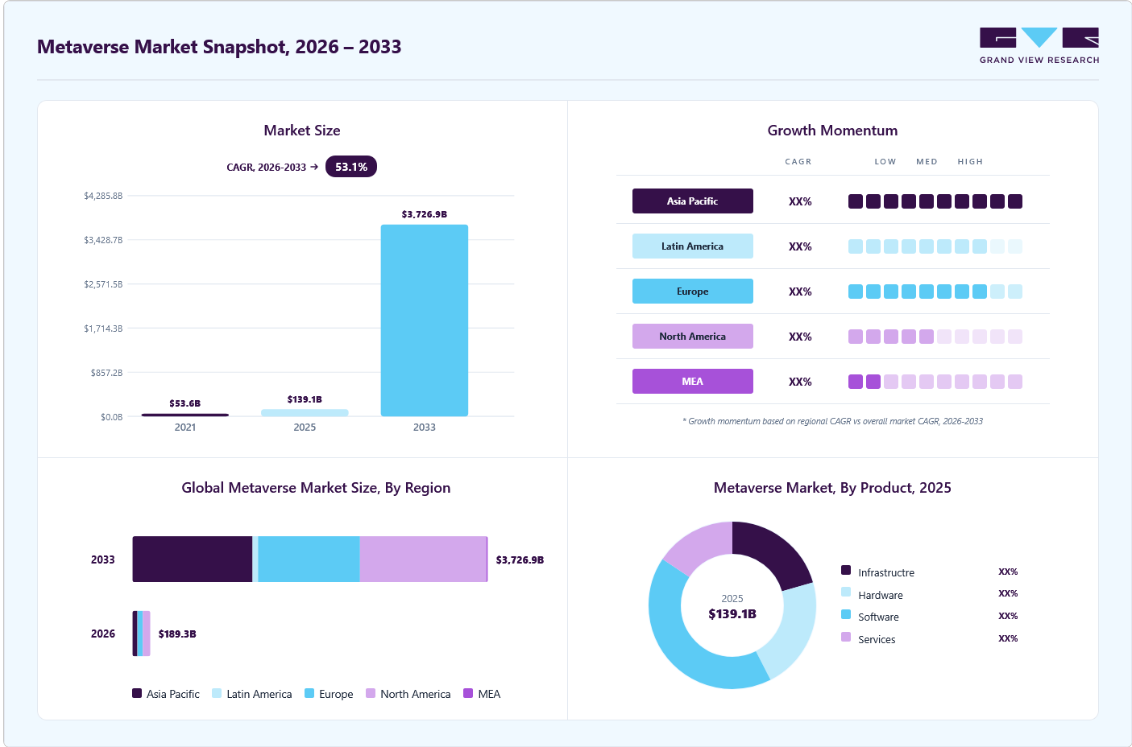
Task: Click the Asia Pacific legend swatch below region chart
Action: point(136,694)
